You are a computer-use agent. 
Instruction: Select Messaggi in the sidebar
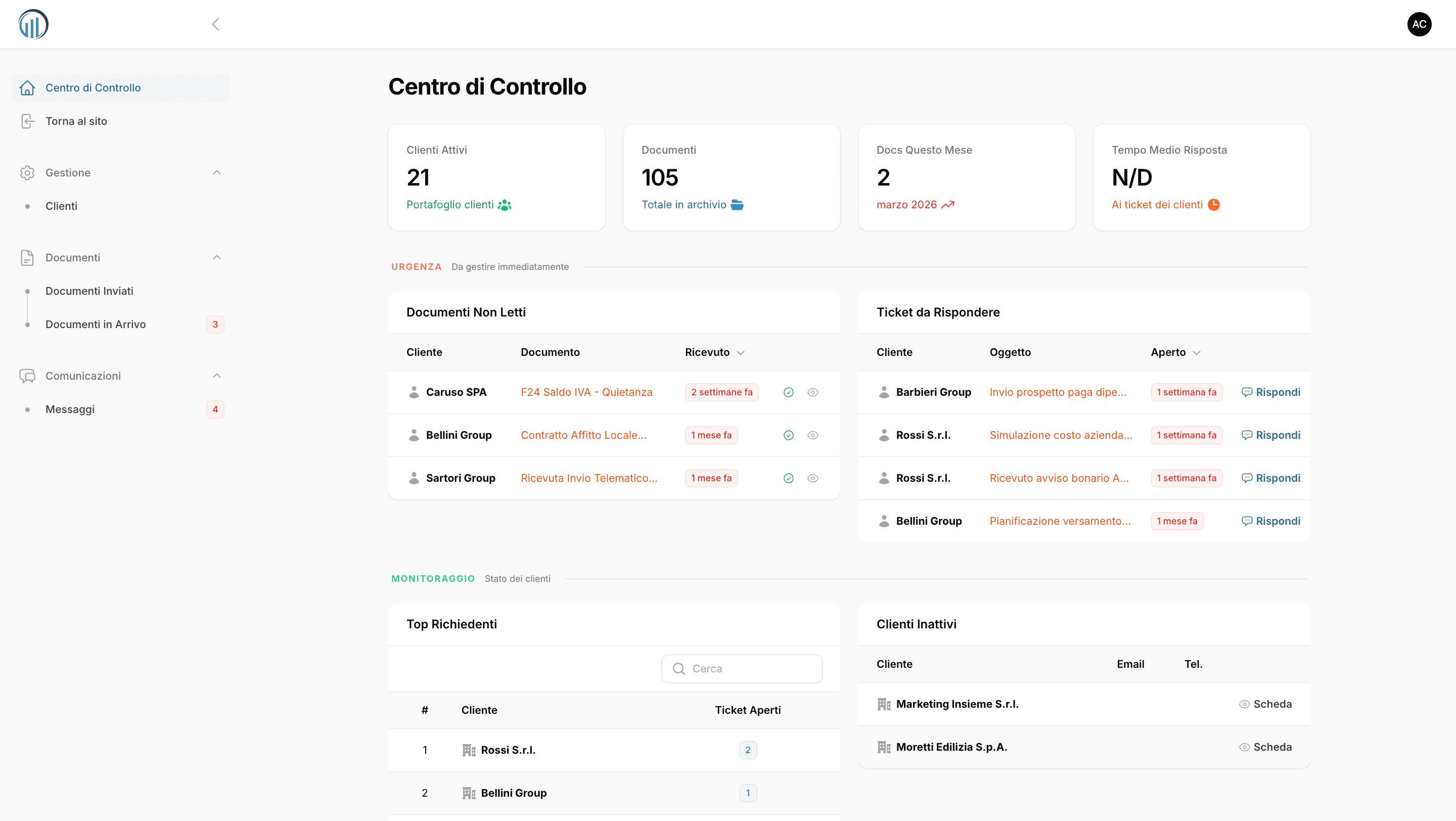[x=70, y=409]
